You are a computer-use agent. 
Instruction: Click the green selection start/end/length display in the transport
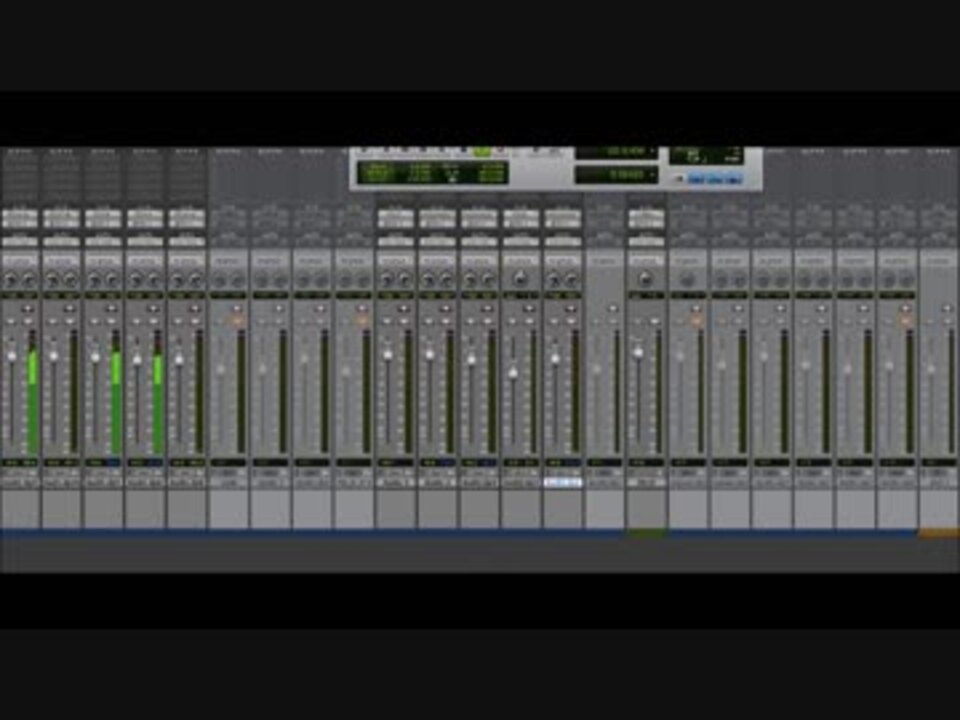click(x=433, y=173)
